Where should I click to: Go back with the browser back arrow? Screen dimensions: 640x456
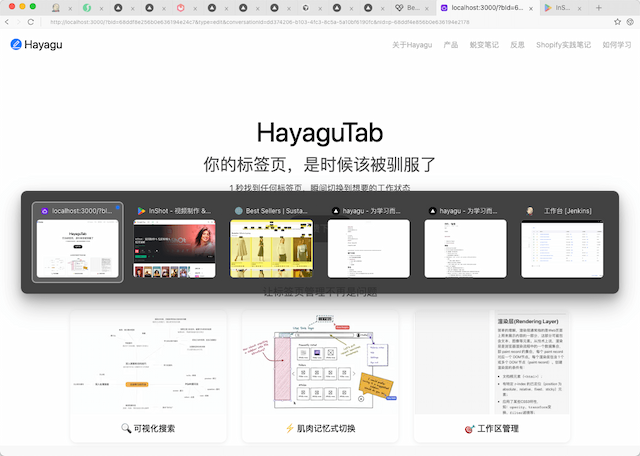coord(7,22)
